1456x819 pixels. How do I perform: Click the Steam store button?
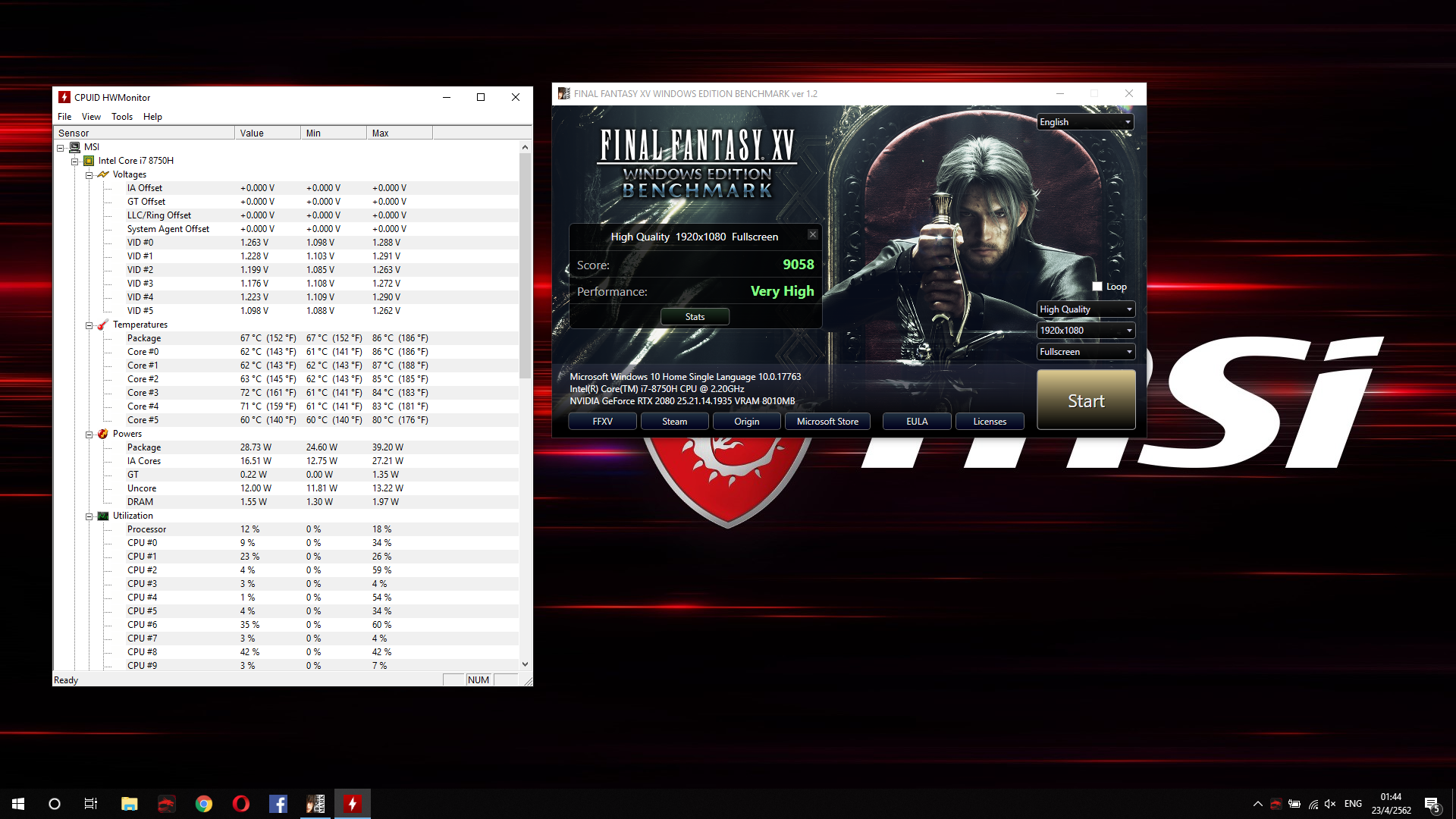pyautogui.click(x=674, y=422)
